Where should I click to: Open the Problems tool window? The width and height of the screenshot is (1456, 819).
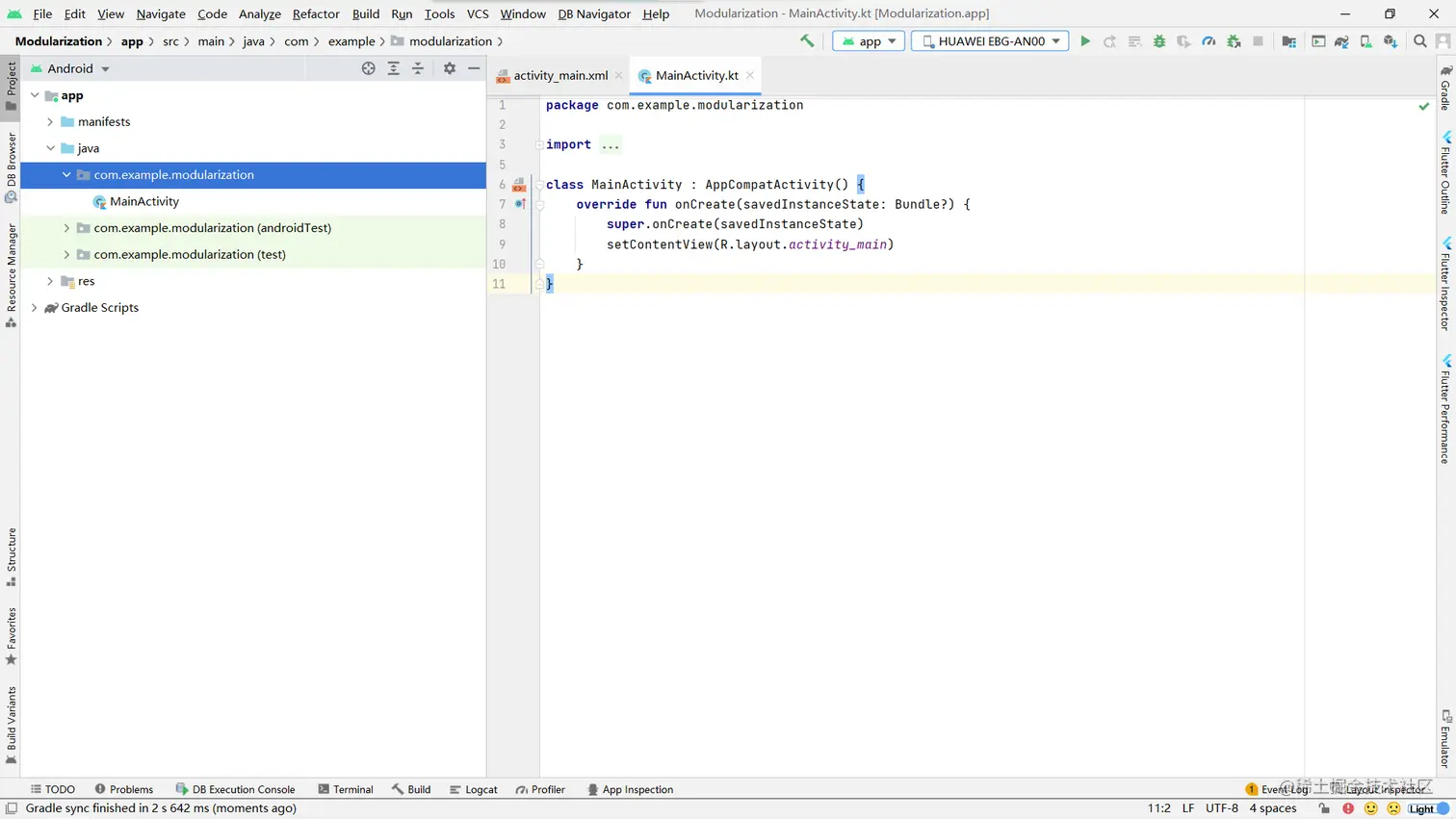tap(123, 789)
